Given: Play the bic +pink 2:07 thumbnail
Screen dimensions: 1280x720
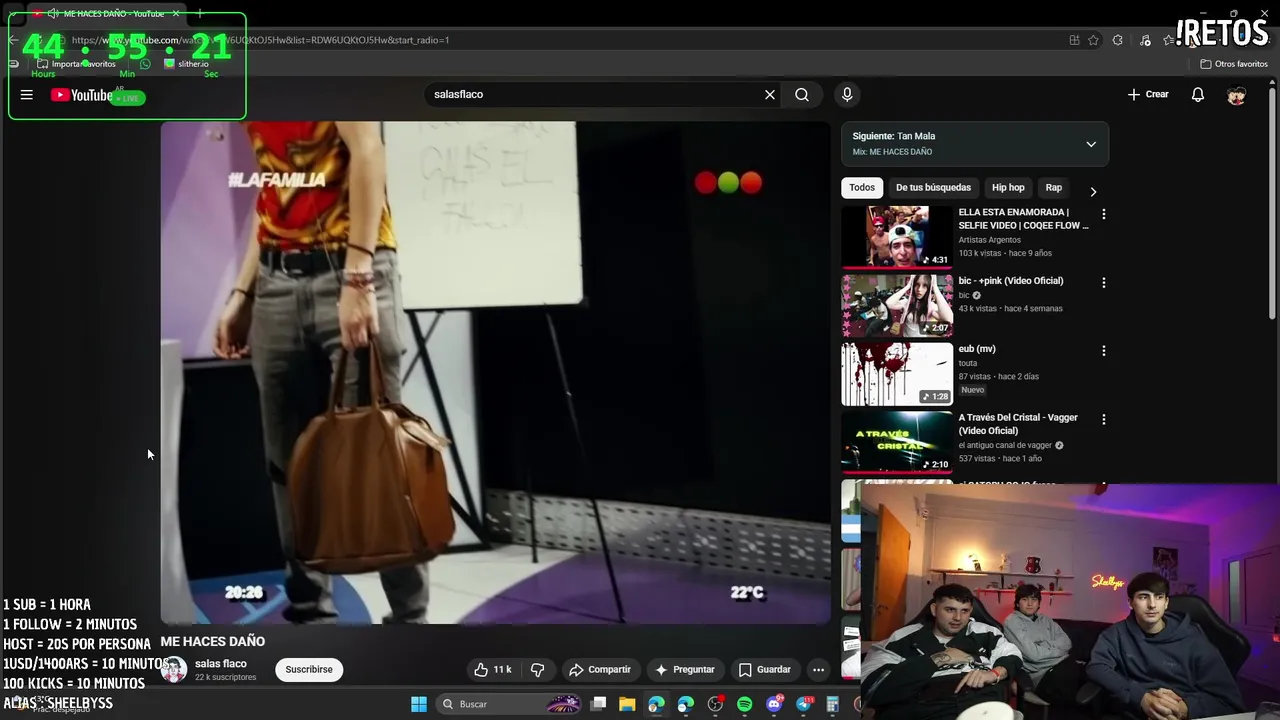Looking at the screenshot, I should click(x=897, y=305).
